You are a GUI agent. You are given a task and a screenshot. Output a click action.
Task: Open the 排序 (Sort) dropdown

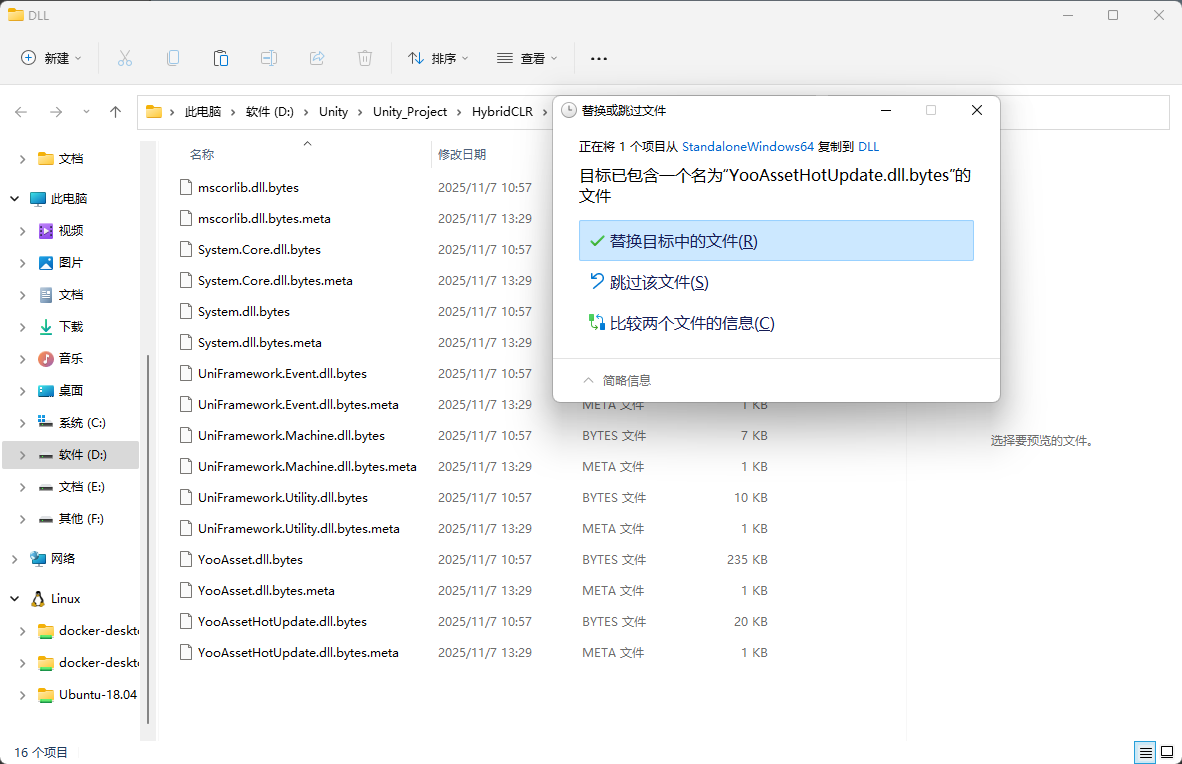tap(438, 58)
